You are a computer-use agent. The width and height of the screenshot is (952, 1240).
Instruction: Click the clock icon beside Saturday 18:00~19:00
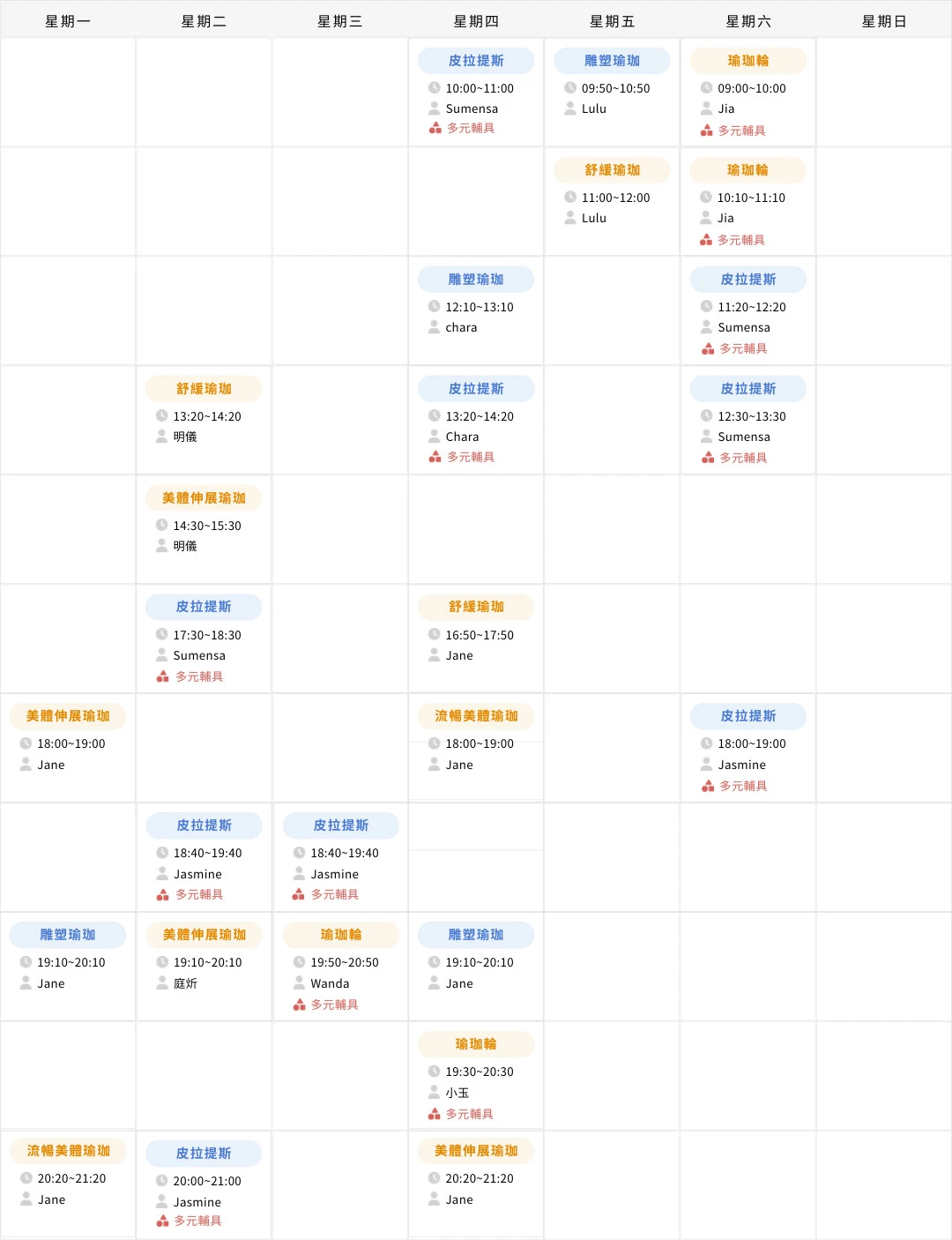[707, 743]
